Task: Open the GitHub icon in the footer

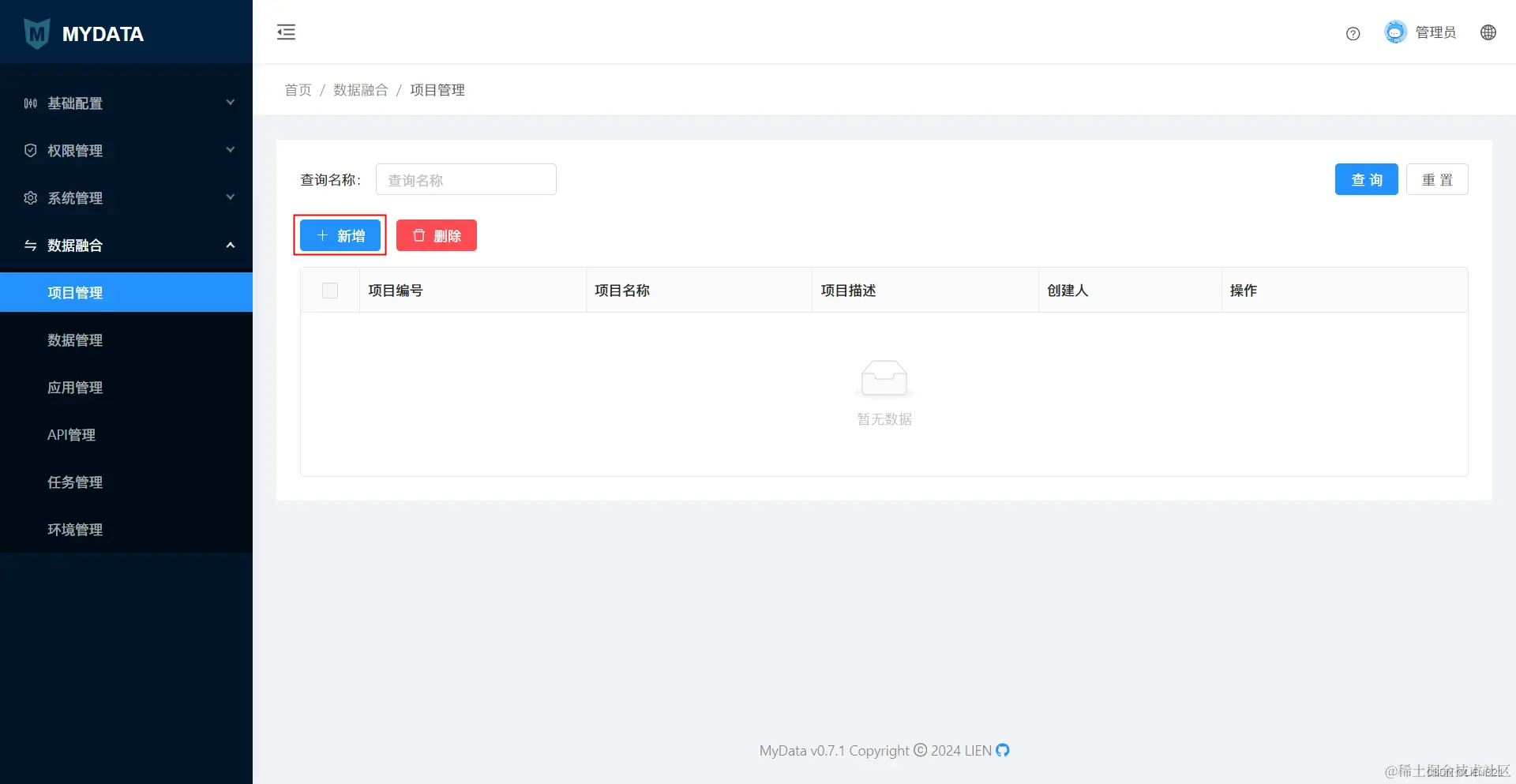Action: [1002, 750]
